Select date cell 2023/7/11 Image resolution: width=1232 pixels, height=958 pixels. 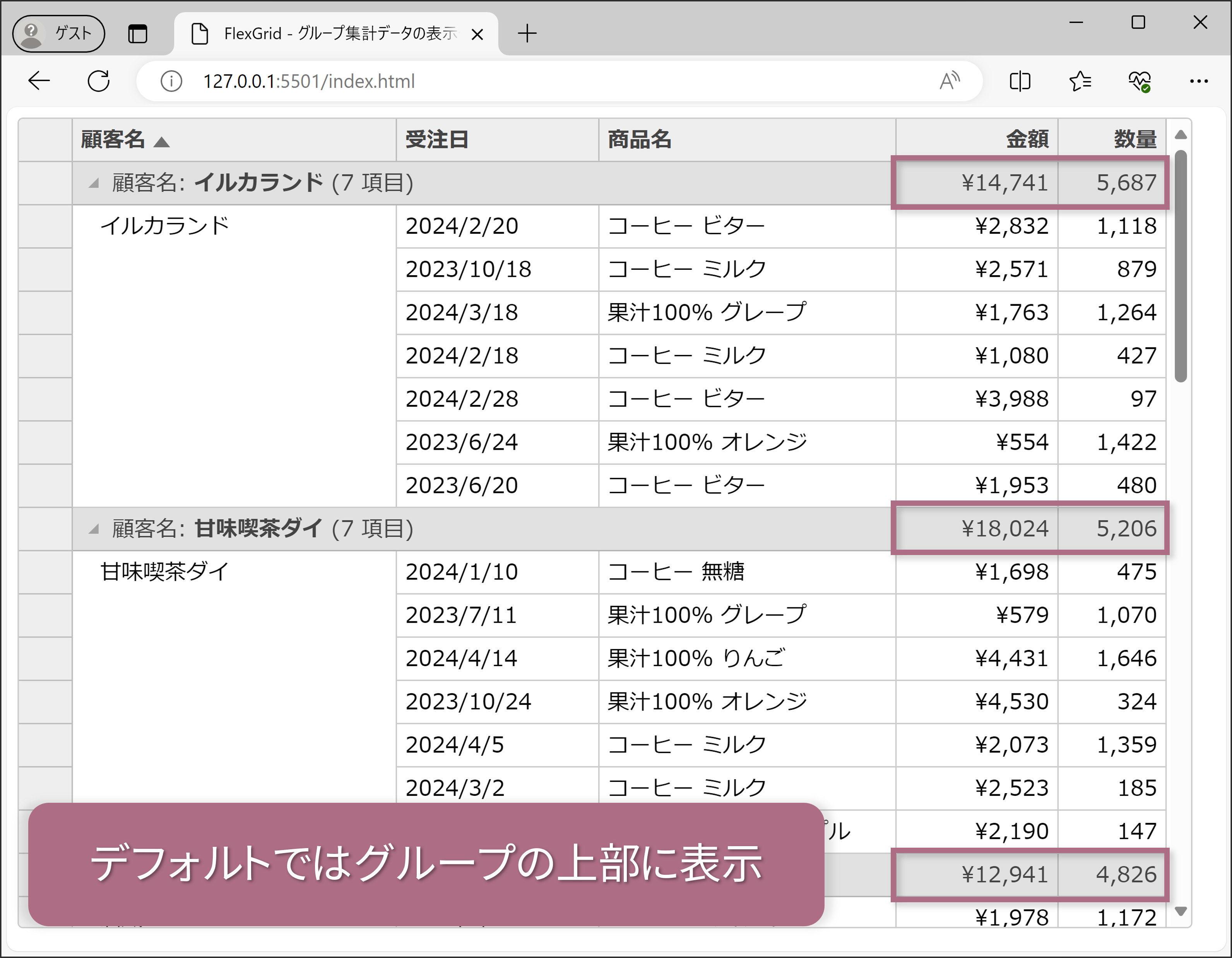pyautogui.click(x=498, y=615)
